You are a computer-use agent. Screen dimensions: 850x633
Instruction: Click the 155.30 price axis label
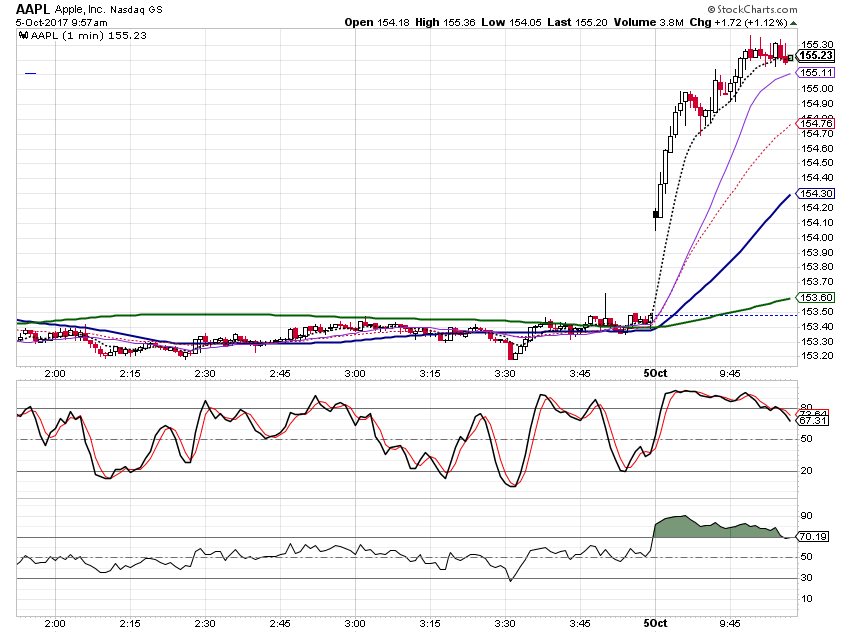click(x=817, y=44)
